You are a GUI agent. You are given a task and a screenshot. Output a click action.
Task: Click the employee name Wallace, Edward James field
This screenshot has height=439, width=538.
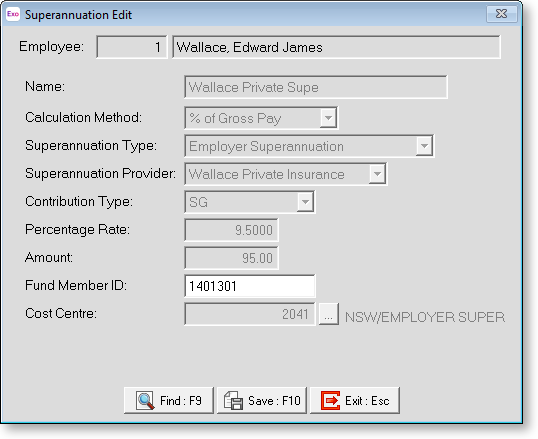pyautogui.click(x=336, y=47)
